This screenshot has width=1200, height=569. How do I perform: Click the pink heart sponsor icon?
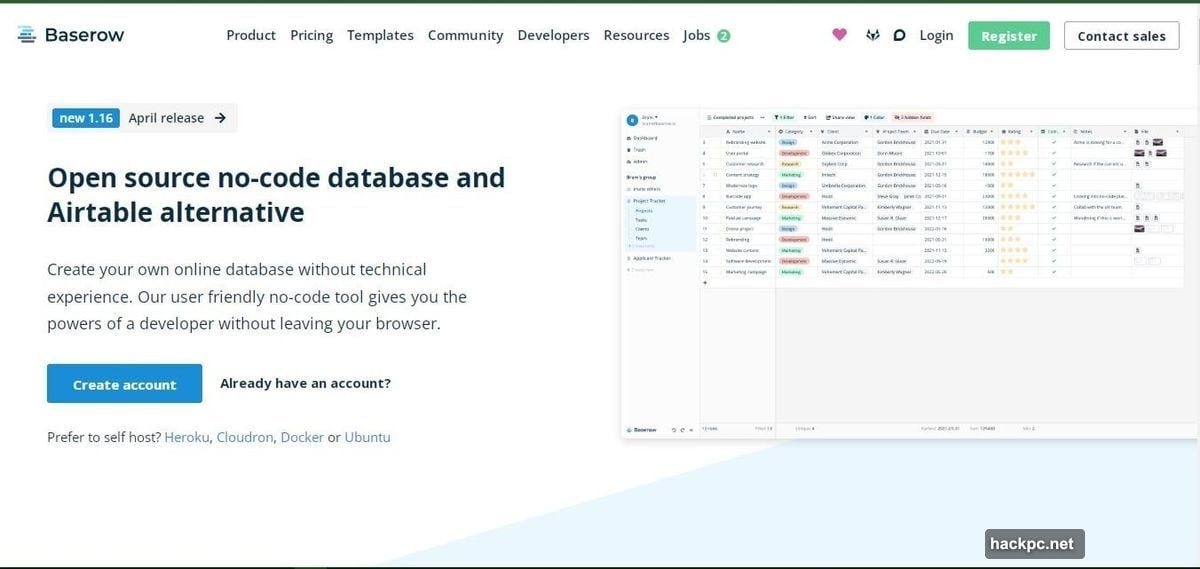[839, 35]
